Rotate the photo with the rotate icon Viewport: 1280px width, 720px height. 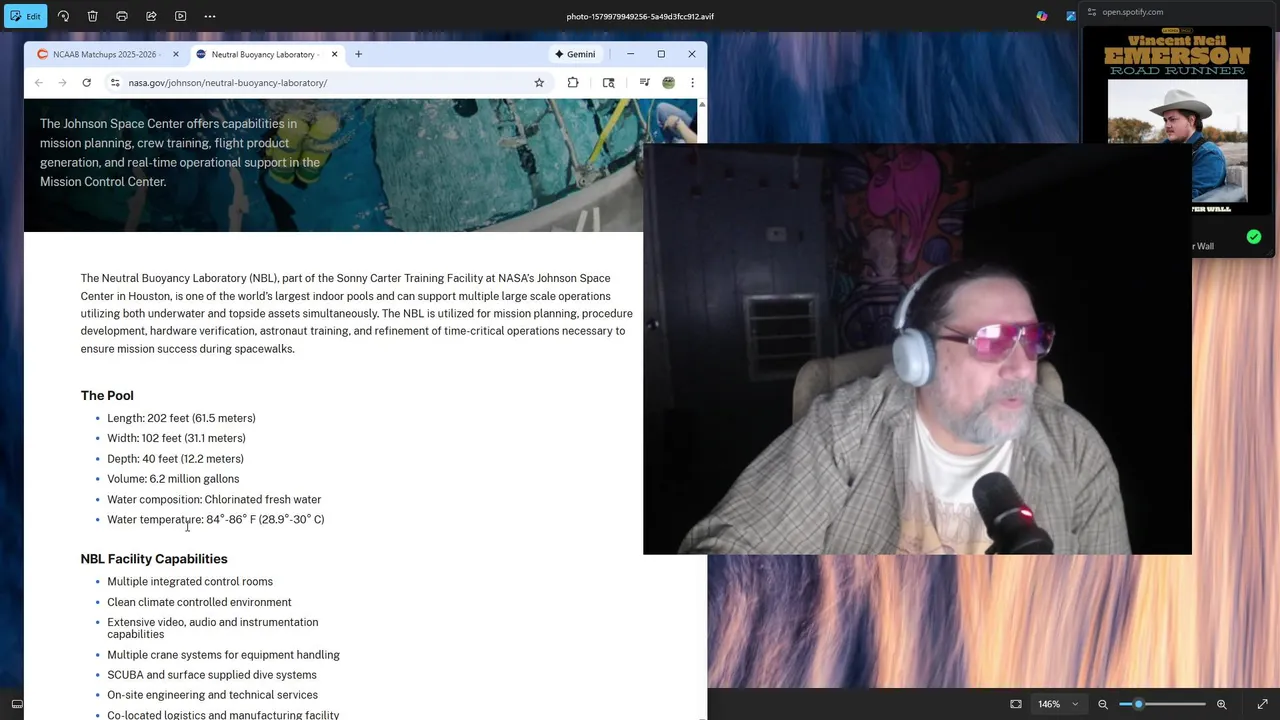coord(63,16)
